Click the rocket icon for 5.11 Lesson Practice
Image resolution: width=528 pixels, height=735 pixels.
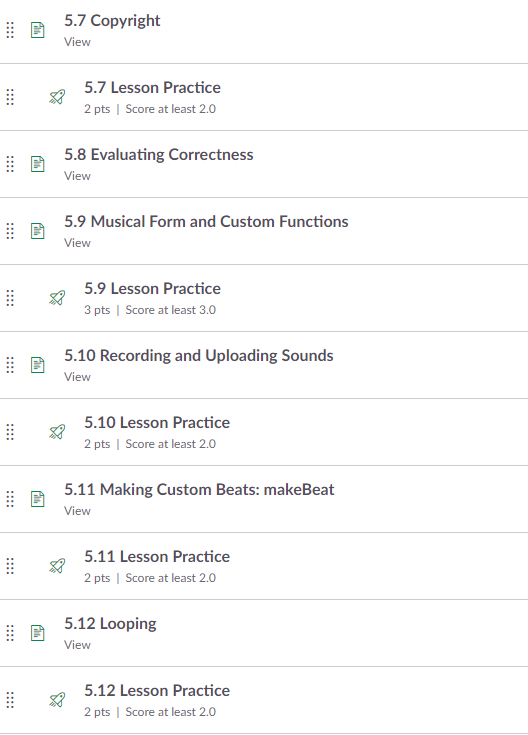click(x=57, y=566)
